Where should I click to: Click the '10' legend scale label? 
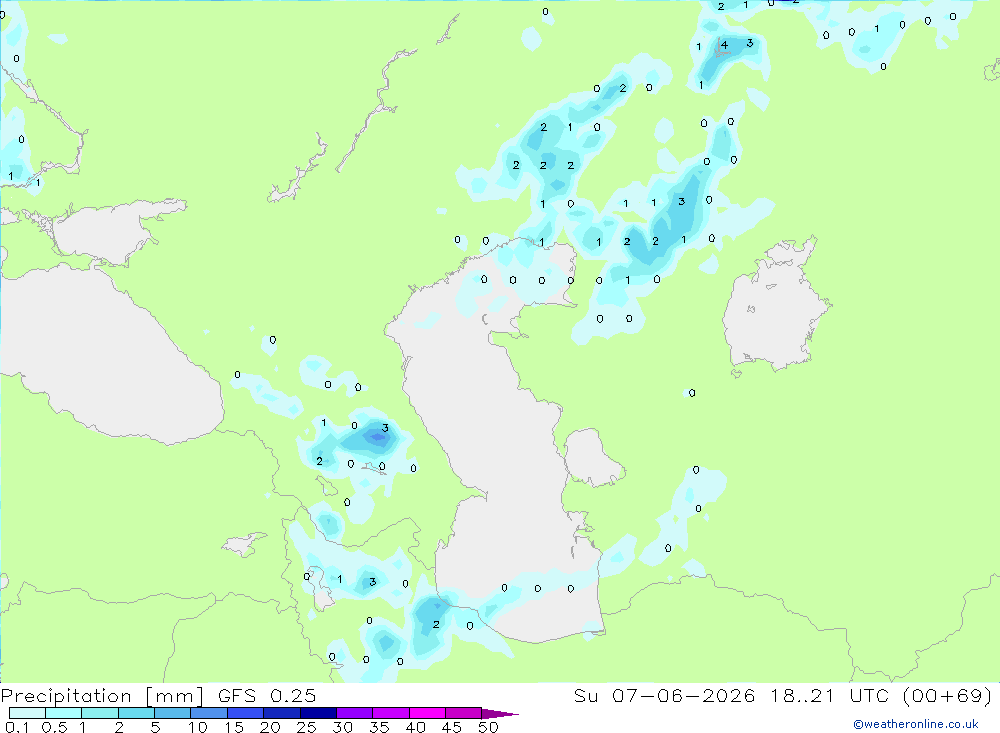coord(198,727)
